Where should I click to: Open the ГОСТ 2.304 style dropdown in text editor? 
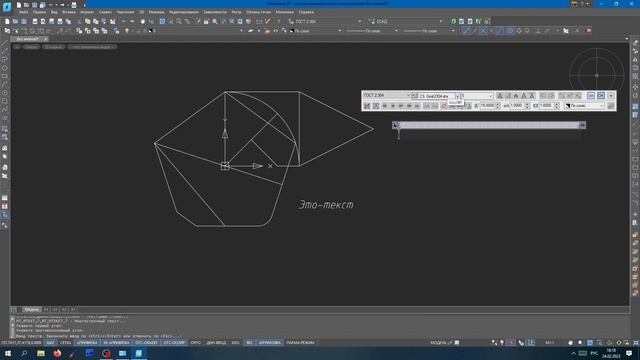tap(408, 96)
